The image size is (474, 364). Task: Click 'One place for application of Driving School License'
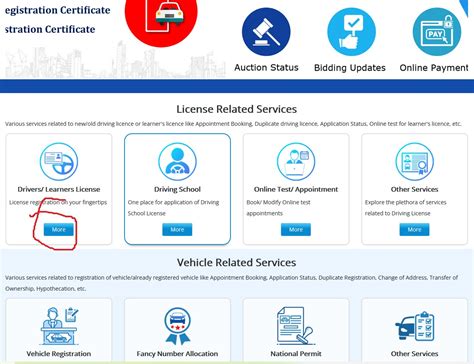point(173,208)
